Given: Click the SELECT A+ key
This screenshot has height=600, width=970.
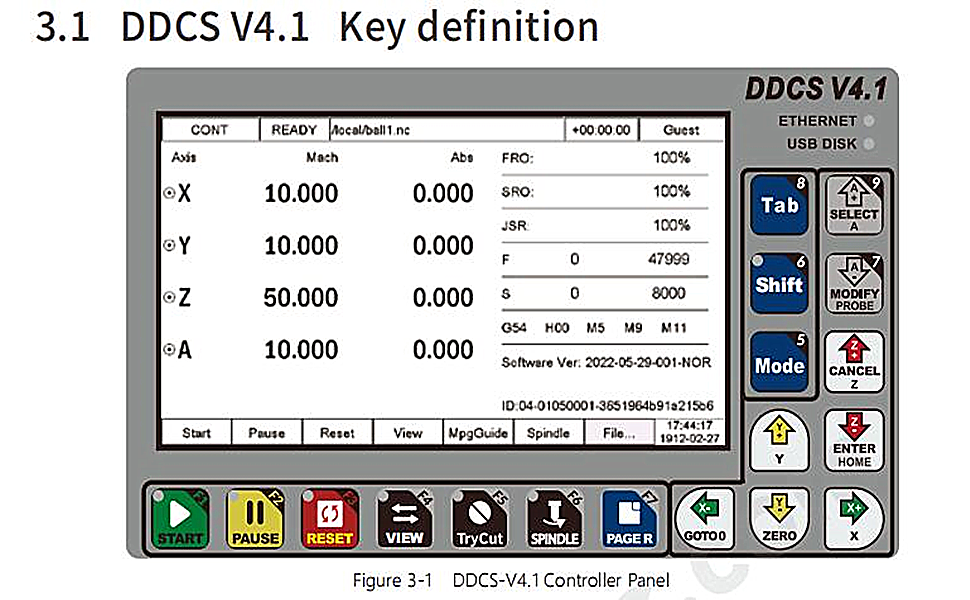Looking at the screenshot, I should (854, 205).
